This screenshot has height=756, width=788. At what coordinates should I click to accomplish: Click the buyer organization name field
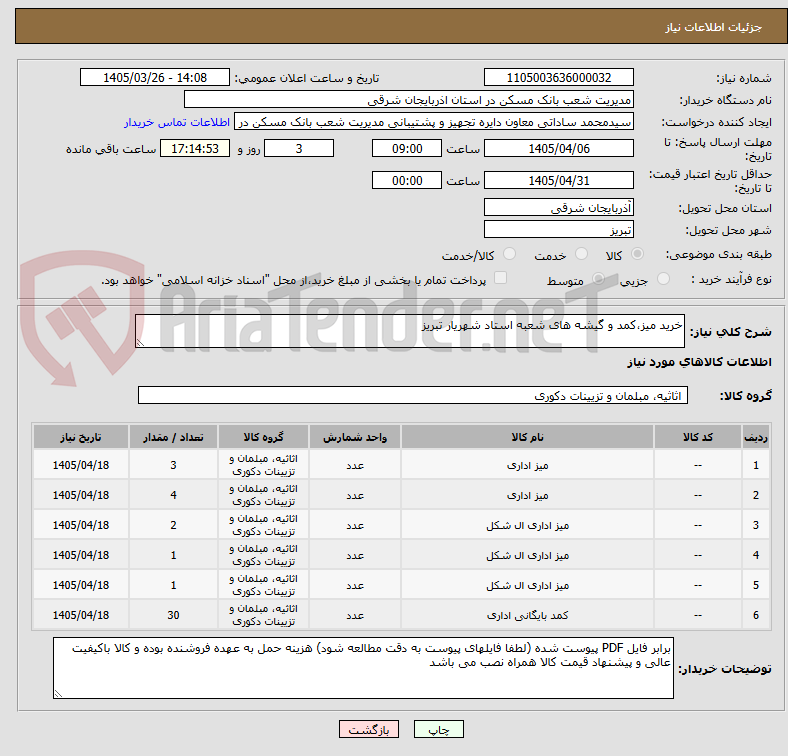pos(409,100)
